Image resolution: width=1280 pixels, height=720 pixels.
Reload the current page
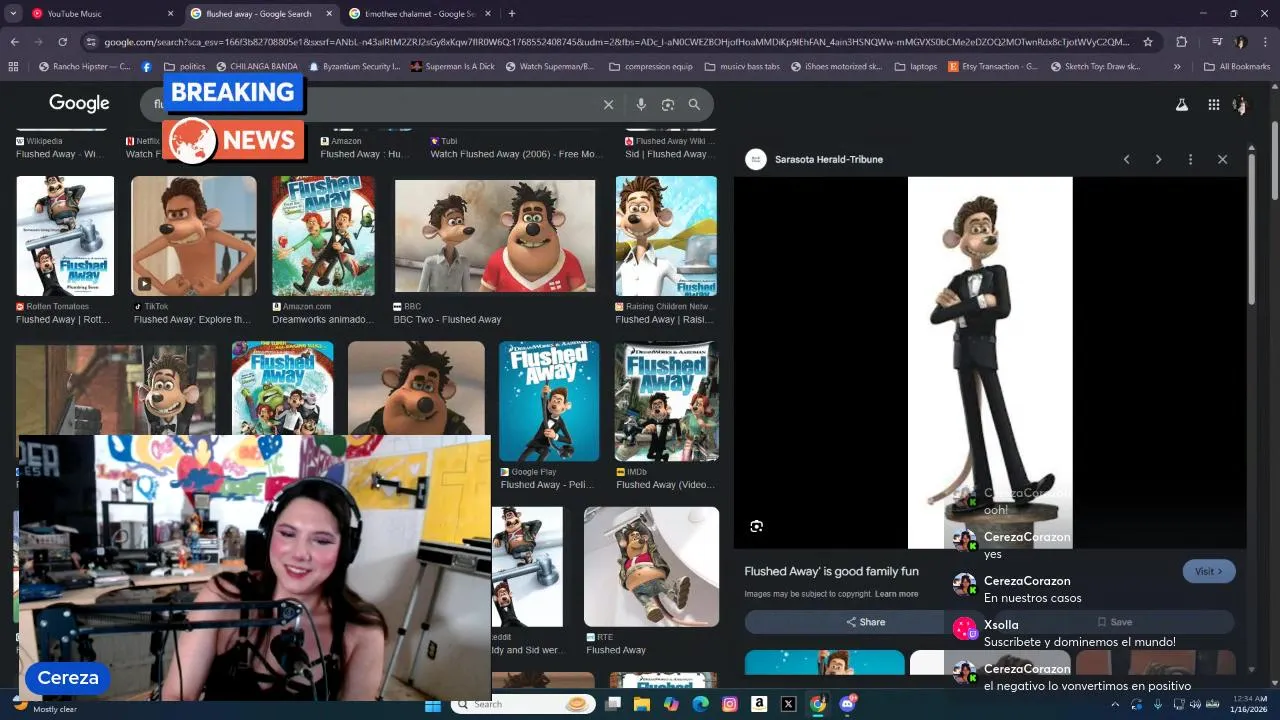(62, 42)
